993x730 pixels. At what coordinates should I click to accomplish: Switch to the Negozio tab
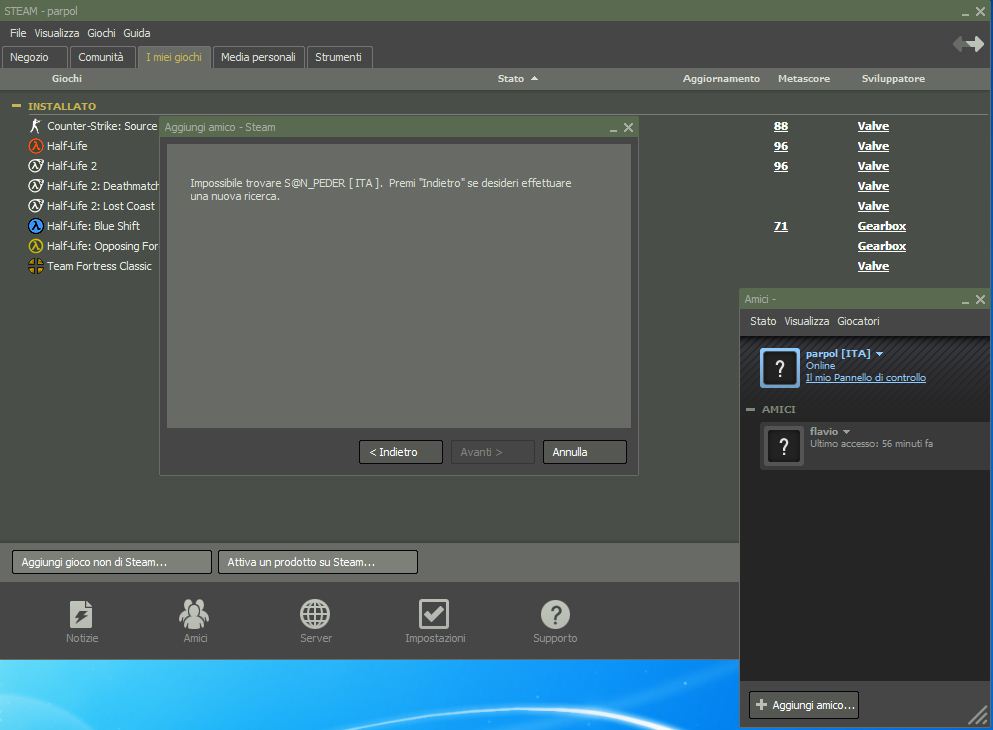pos(34,57)
